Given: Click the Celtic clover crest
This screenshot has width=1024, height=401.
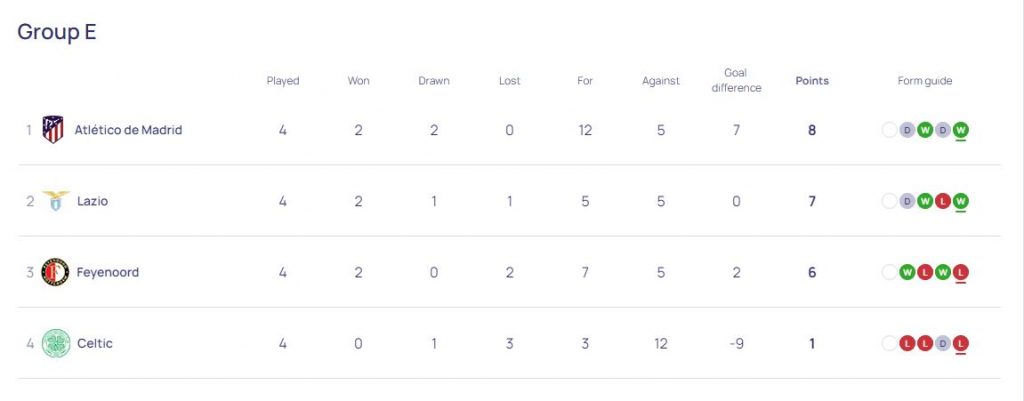Looking at the screenshot, I should click(55, 343).
